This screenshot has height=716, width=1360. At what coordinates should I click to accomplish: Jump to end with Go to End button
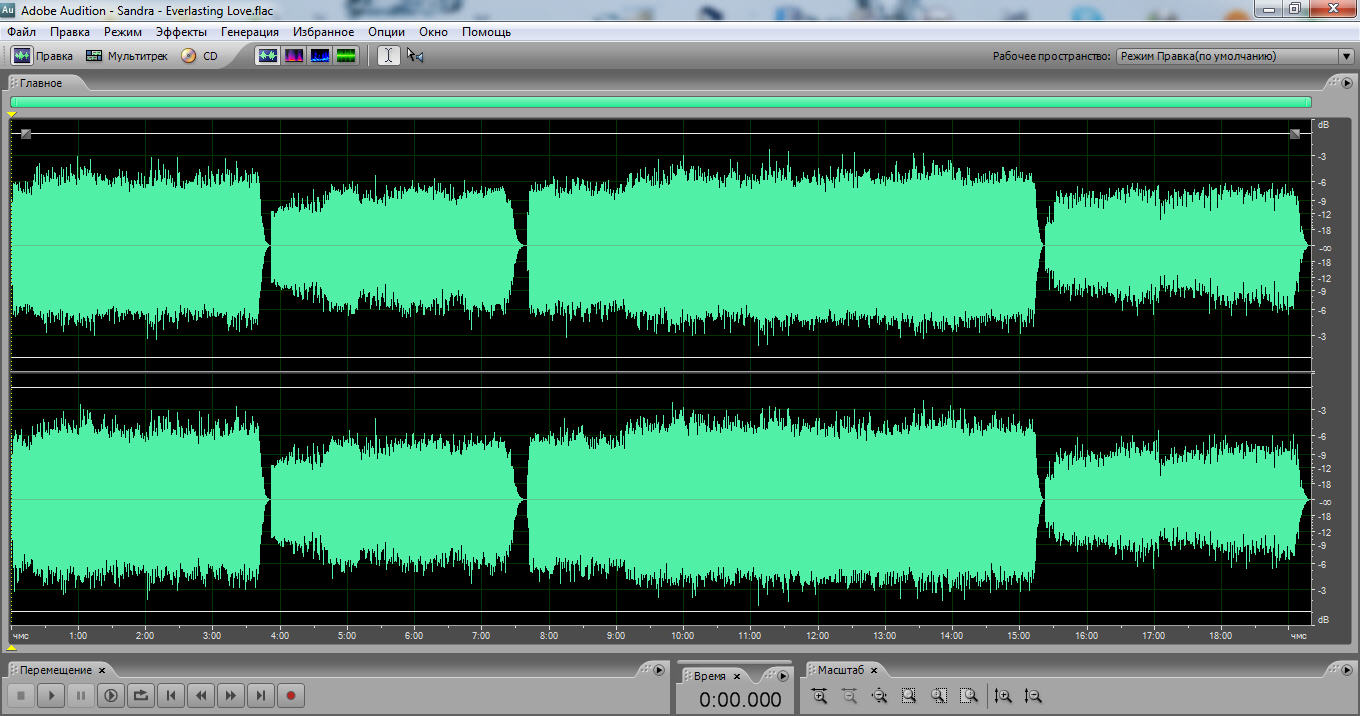point(261,695)
